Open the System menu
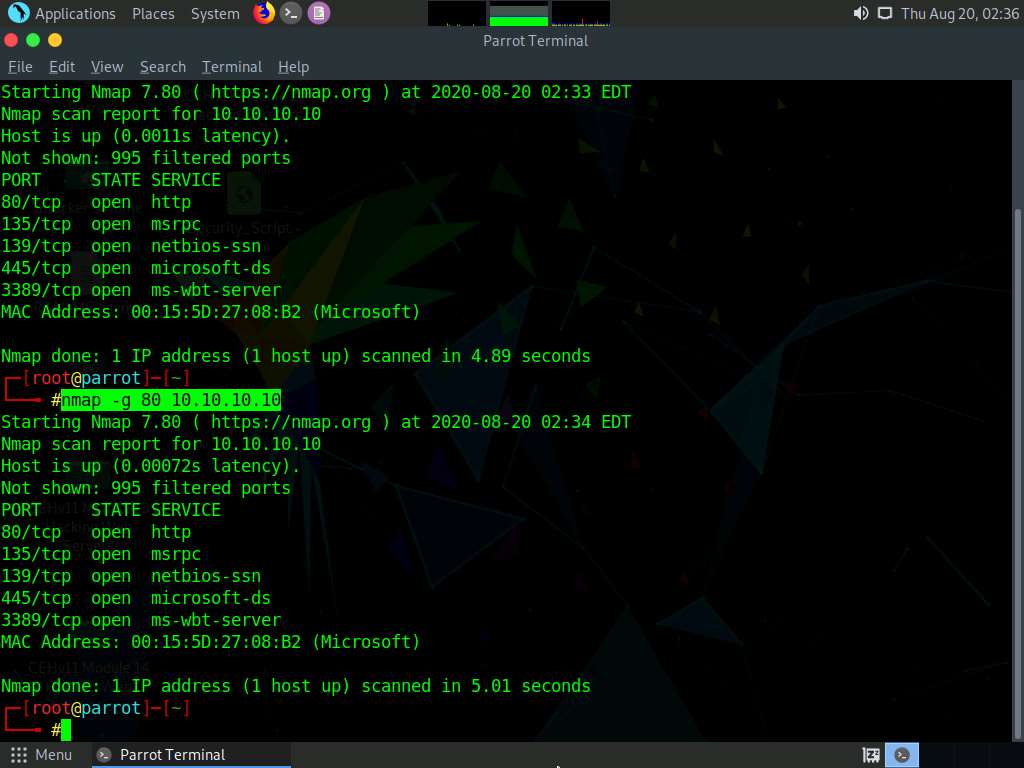The width and height of the screenshot is (1024, 768). (215, 14)
